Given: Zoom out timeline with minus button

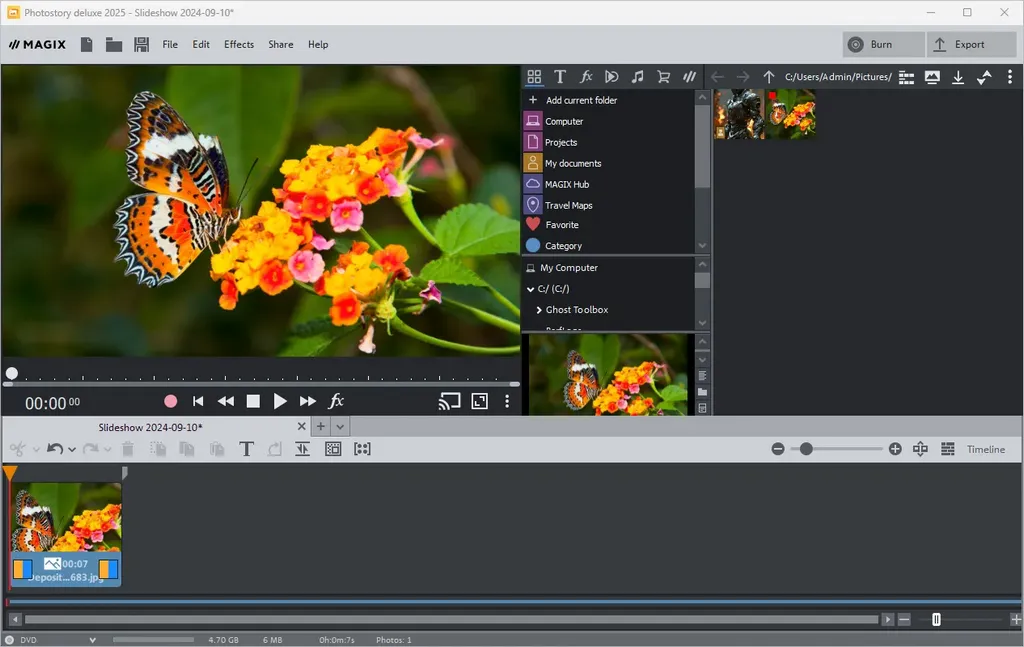Looking at the screenshot, I should tap(778, 449).
